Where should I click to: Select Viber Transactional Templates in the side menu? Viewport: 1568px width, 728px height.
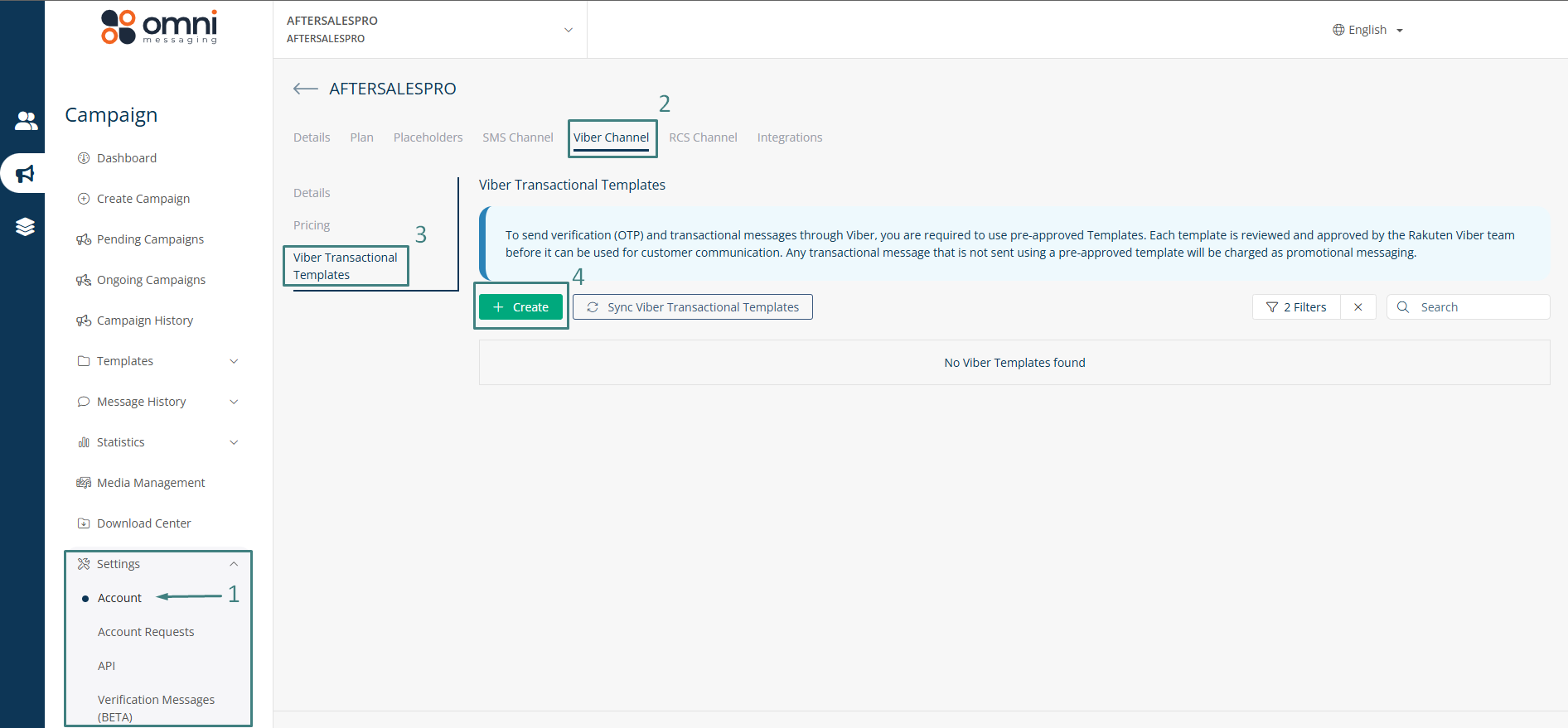click(346, 266)
